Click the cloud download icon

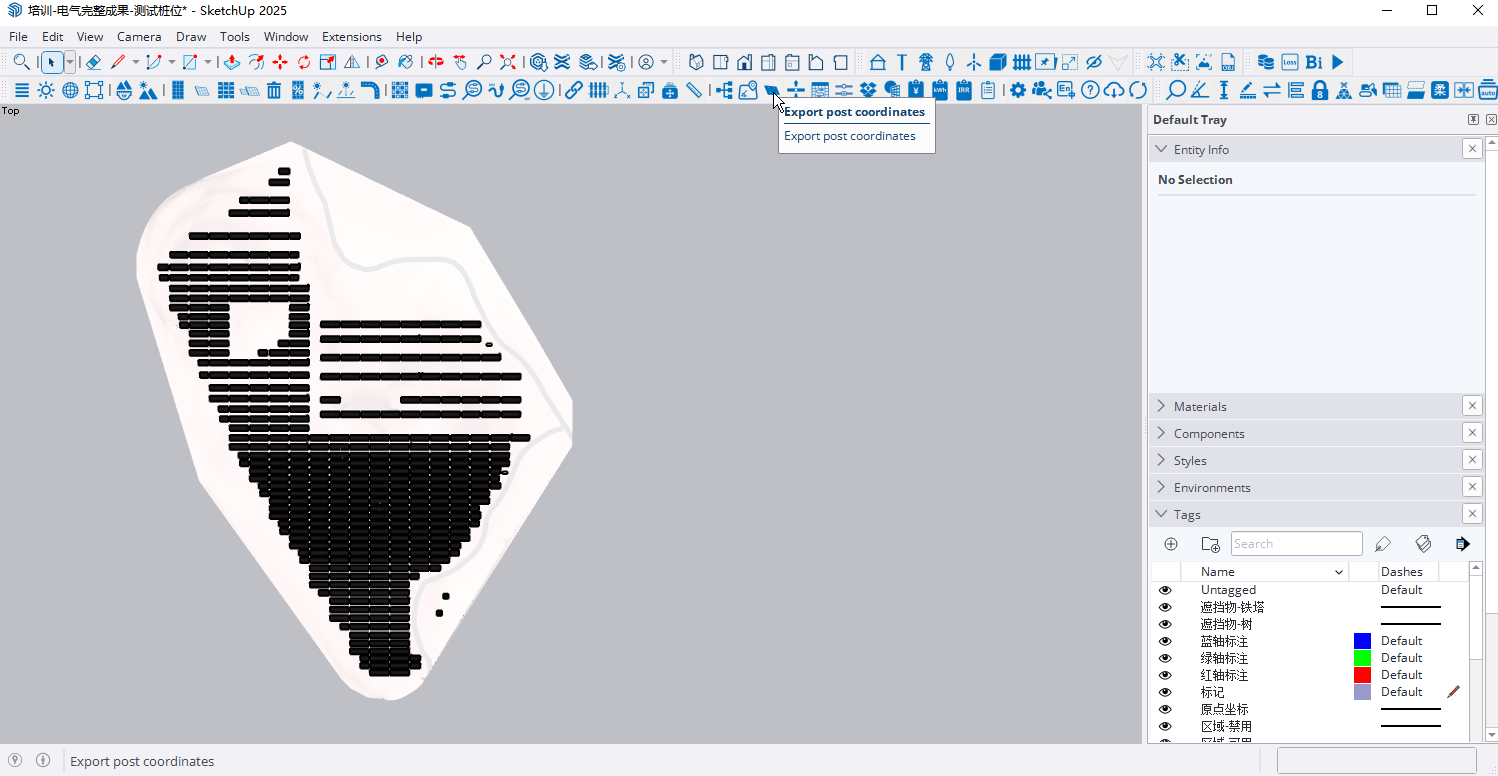pos(1114,90)
